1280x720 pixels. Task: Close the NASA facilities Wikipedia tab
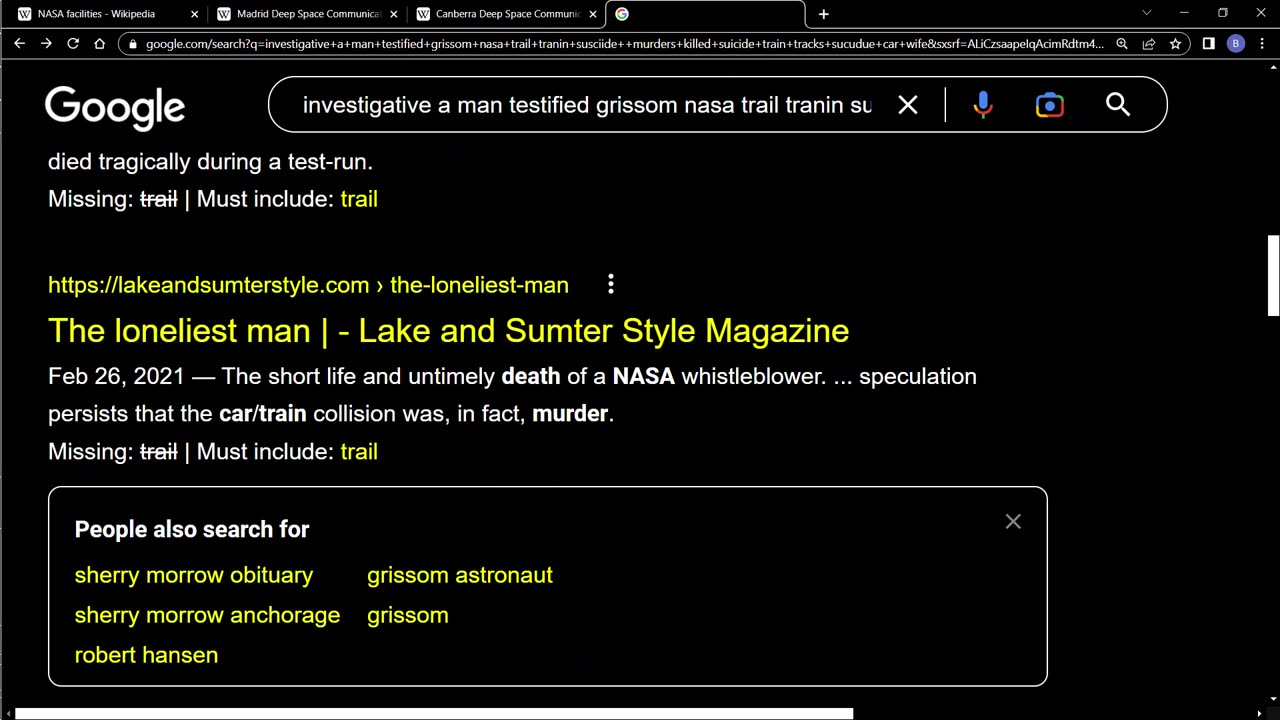194,14
